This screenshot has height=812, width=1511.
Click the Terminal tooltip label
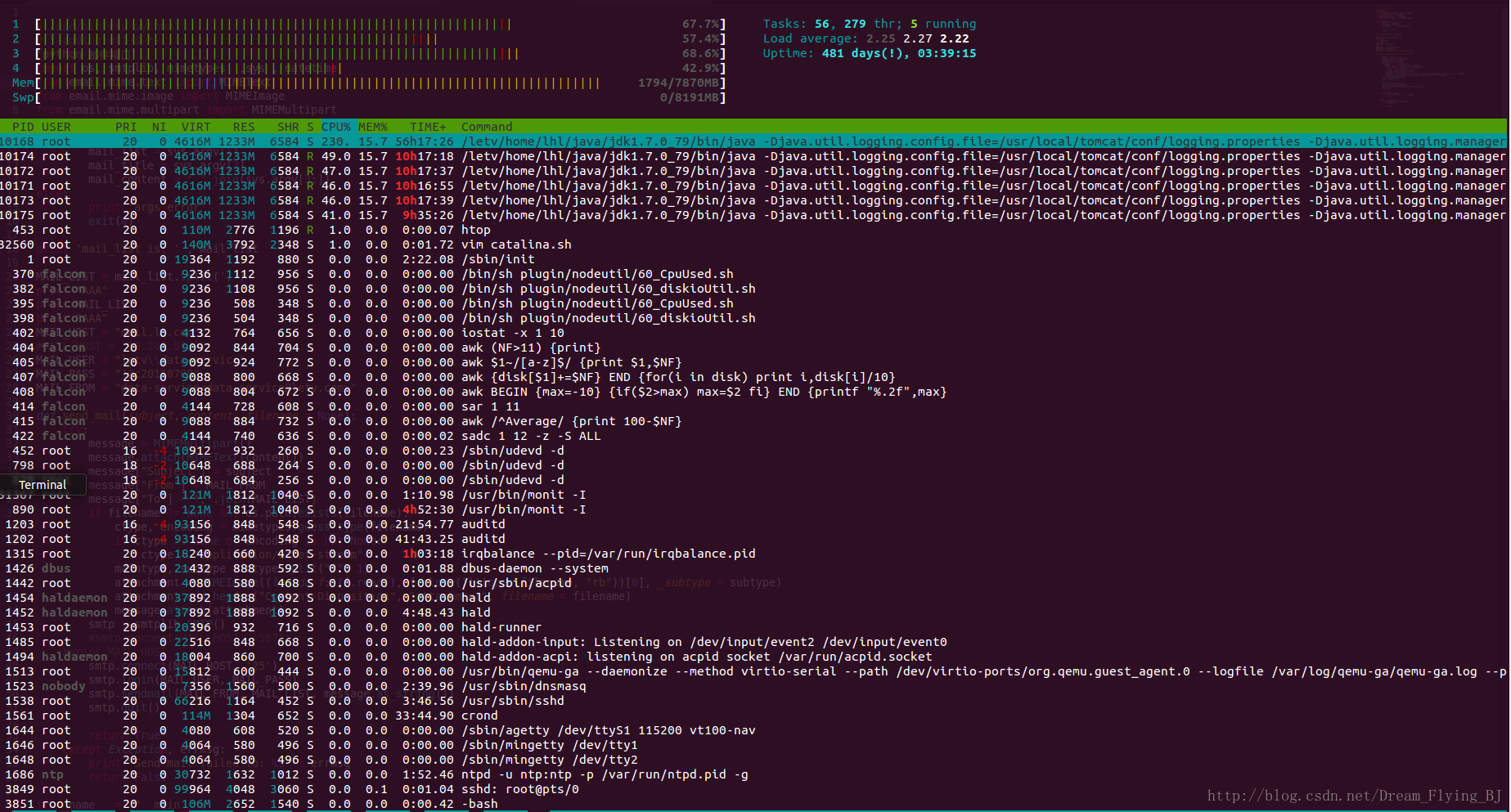[43, 485]
